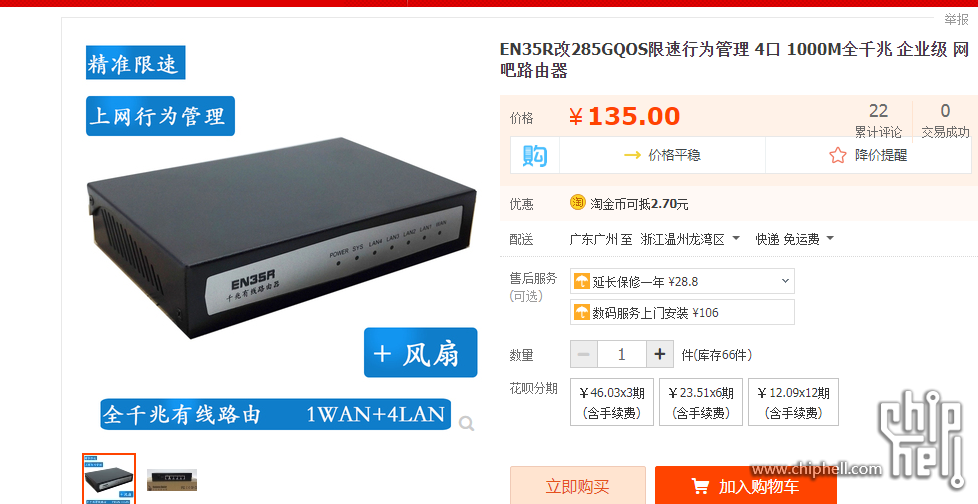The image size is (978, 504).
Task: Expand the 快递 免运费 shipping dropdown
Action: 795,239
